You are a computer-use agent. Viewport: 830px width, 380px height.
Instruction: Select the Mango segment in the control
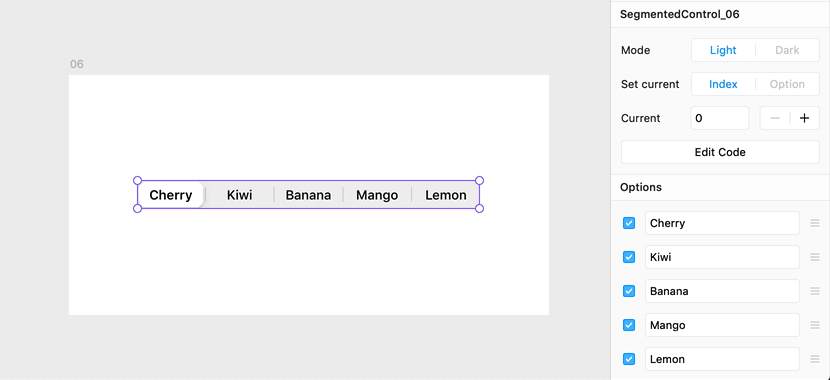(377, 195)
